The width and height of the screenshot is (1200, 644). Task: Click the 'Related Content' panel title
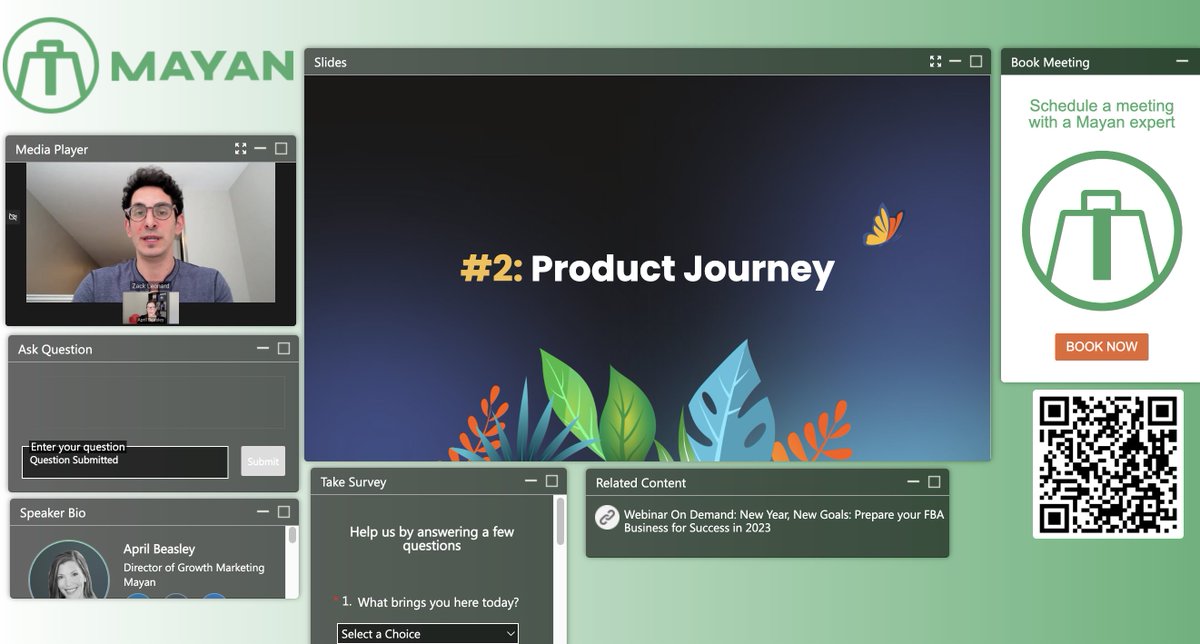click(641, 483)
